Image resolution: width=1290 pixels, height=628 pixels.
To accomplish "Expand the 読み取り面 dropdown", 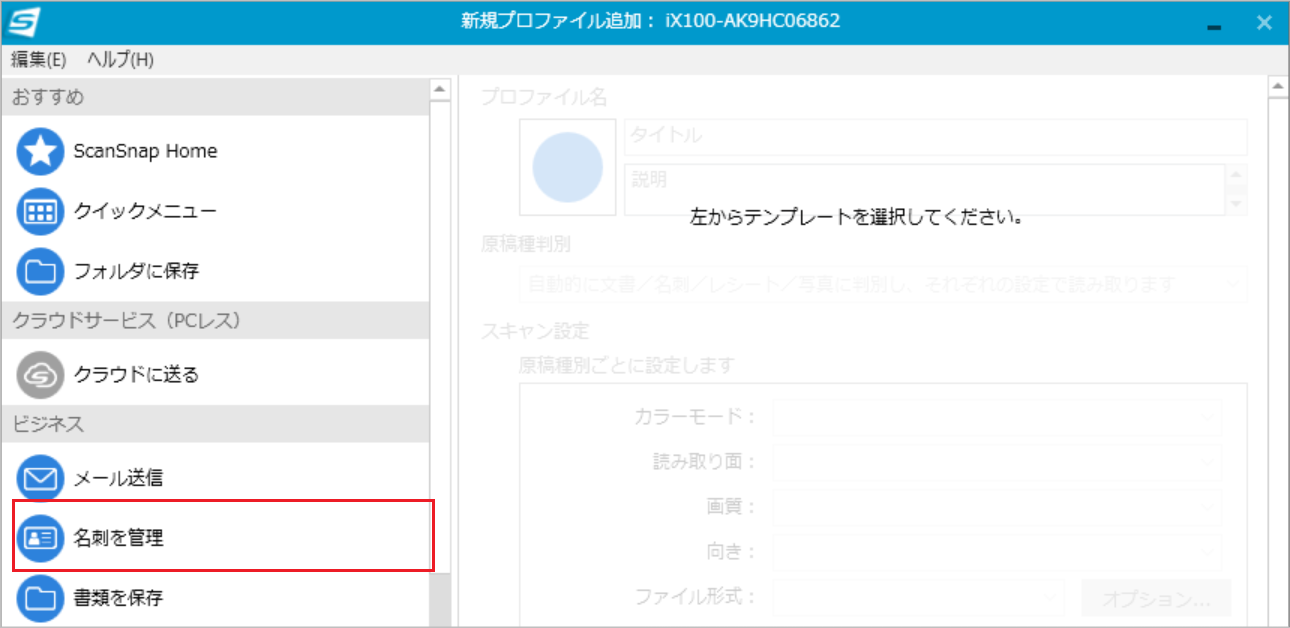I will click(1207, 462).
